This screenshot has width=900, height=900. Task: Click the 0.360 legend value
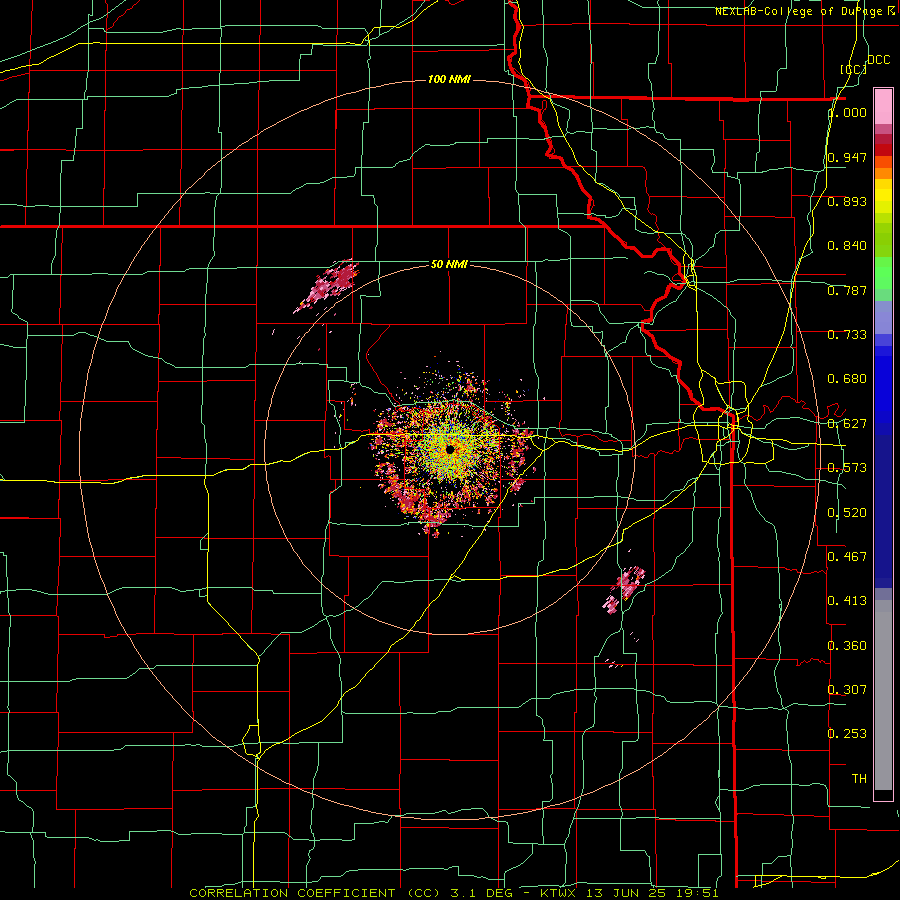coord(847,646)
